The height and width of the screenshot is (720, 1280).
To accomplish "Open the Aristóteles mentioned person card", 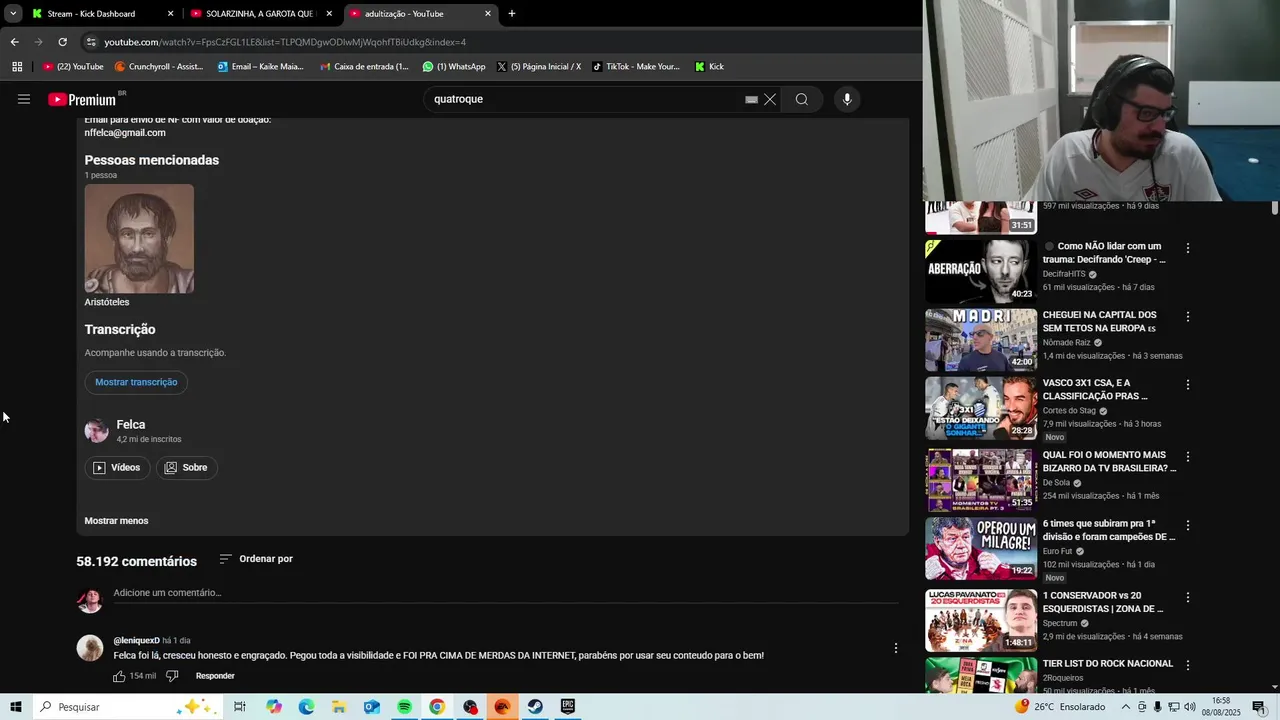I will tap(139, 246).
